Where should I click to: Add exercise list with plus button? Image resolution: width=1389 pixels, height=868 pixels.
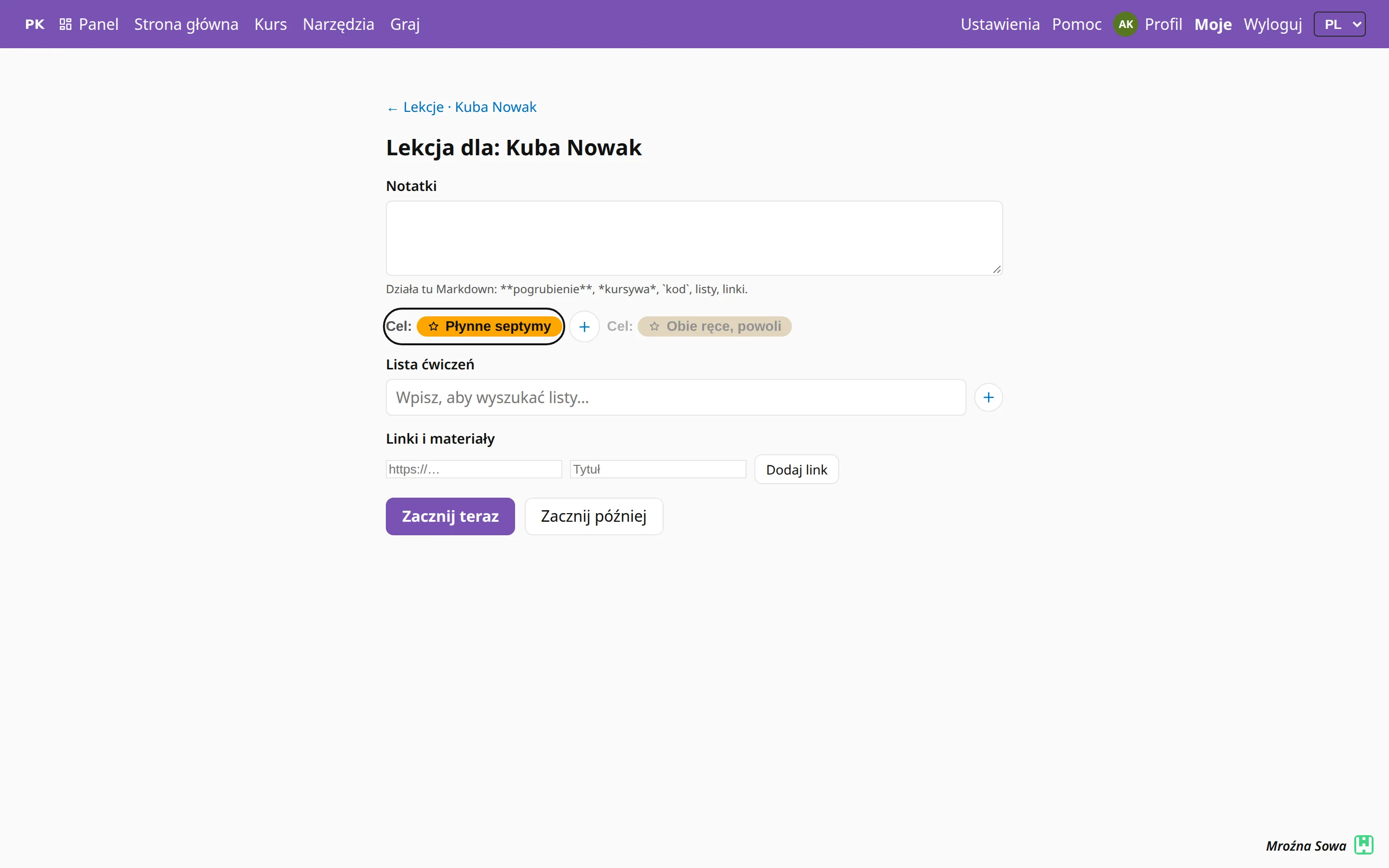pyautogui.click(x=988, y=397)
